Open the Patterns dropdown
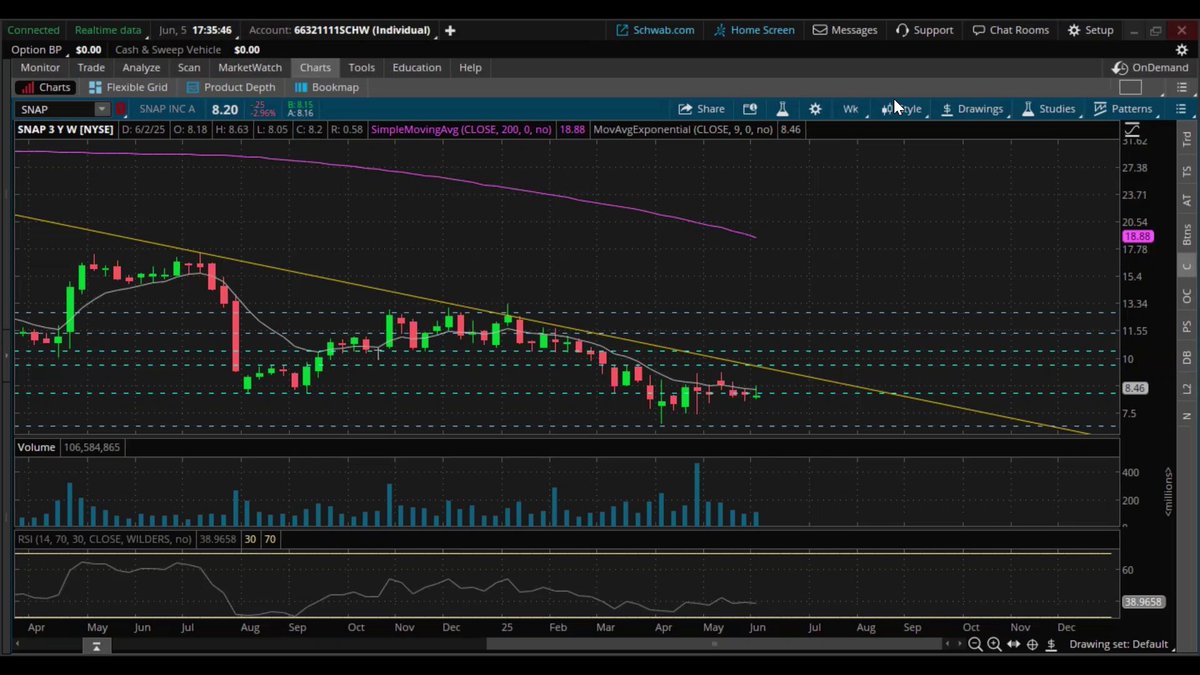 (1123, 109)
